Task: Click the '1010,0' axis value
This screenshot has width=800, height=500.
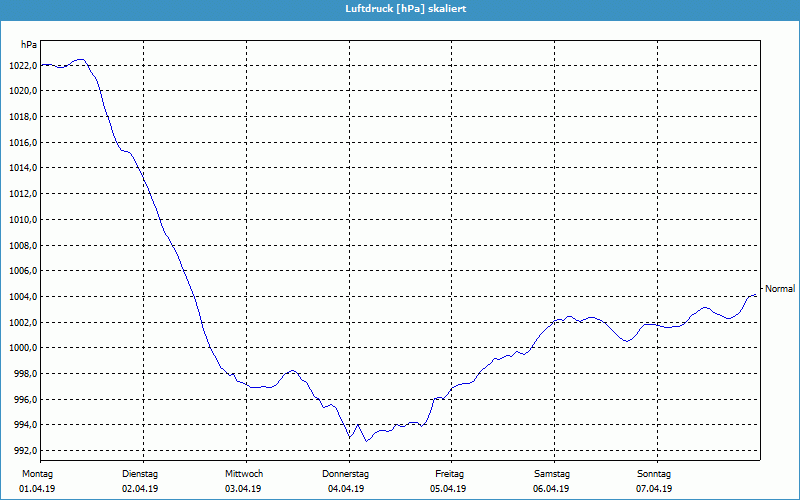Action: pos(22,220)
